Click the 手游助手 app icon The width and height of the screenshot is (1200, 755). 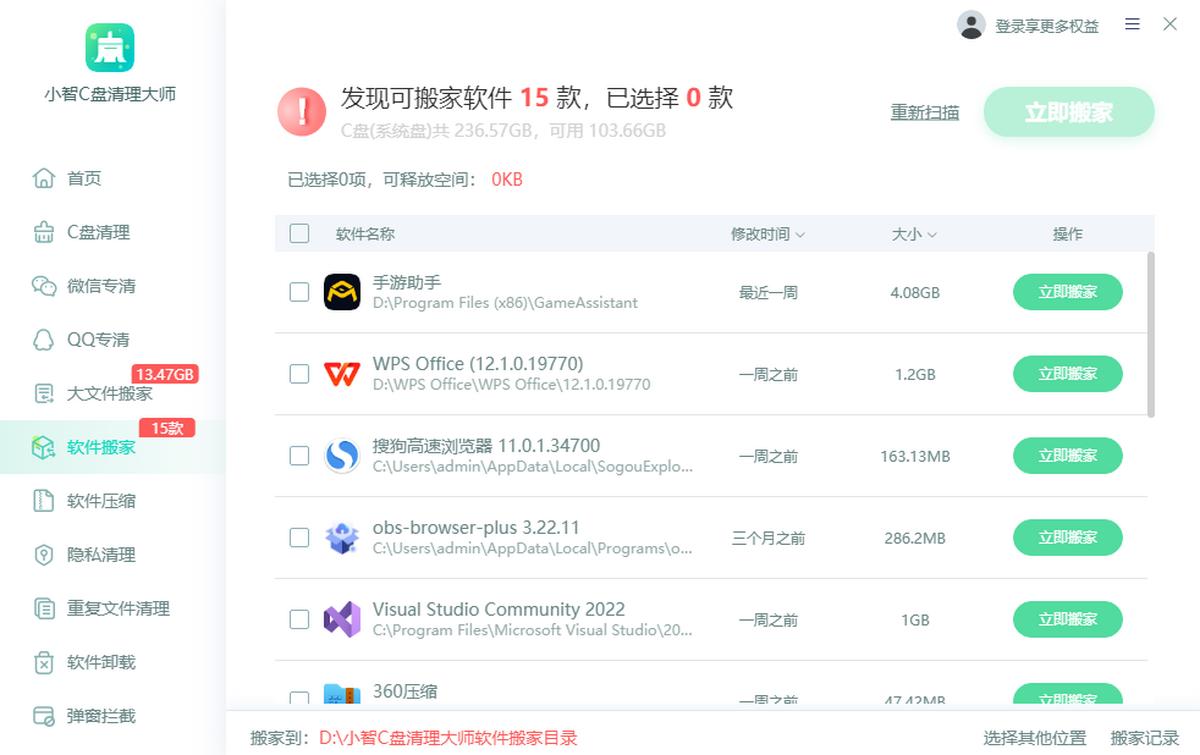[342, 292]
